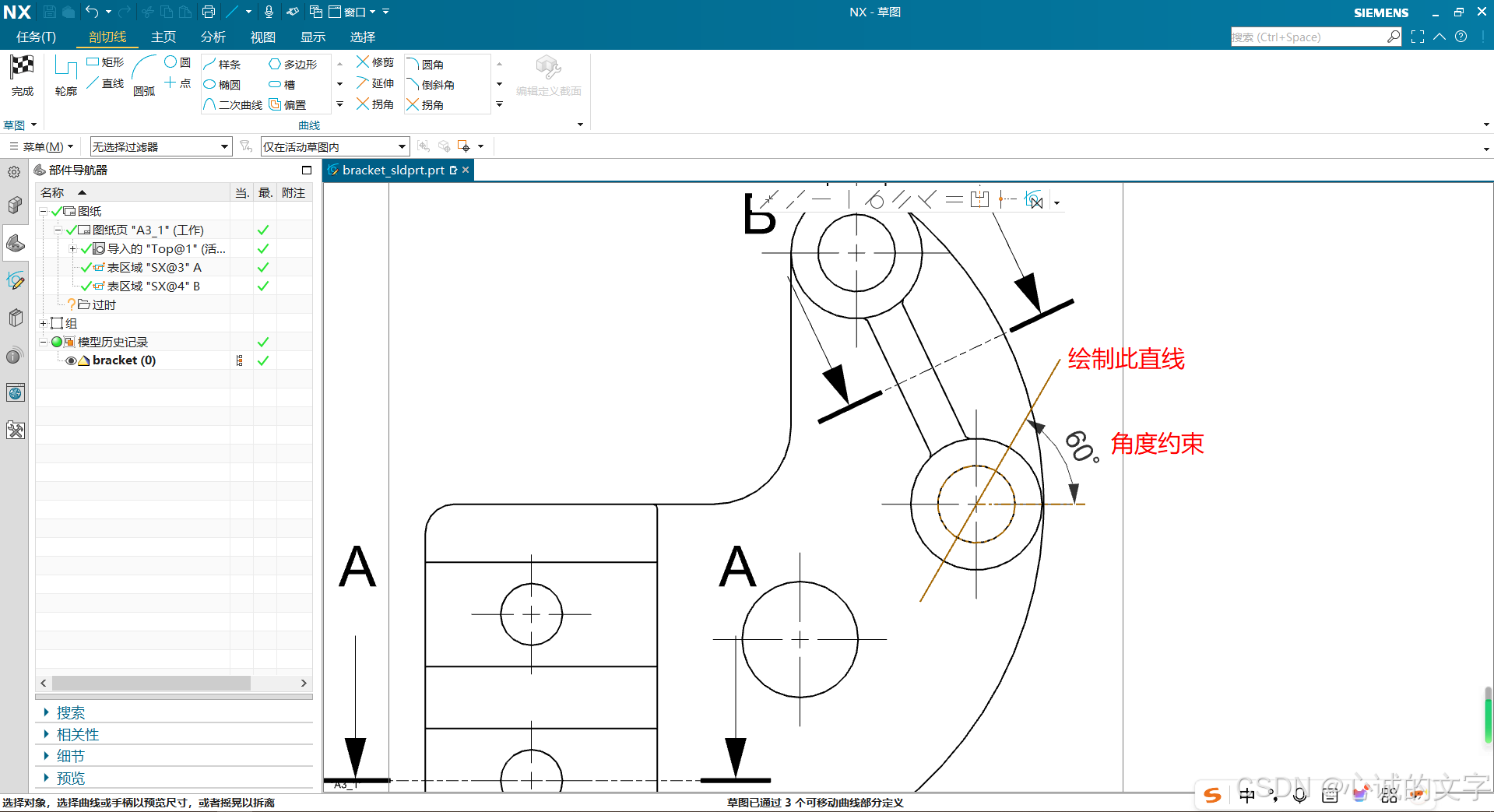
Task: Expand the 搜索 section link
Action: click(70, 712)
